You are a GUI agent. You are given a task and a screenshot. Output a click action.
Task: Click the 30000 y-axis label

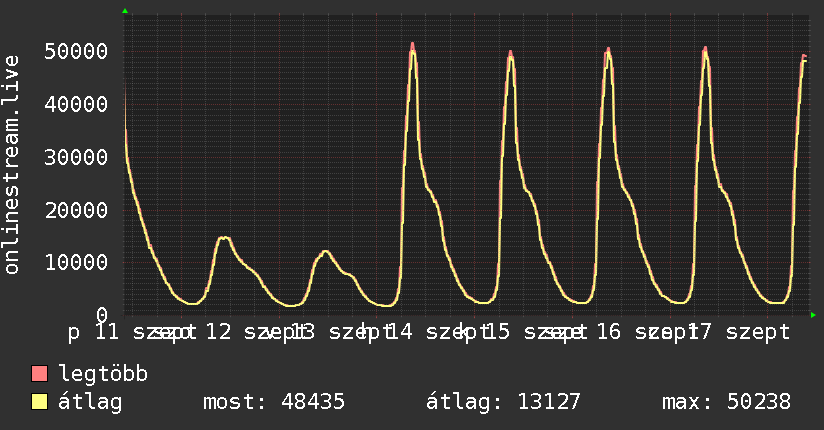point(76,157)
